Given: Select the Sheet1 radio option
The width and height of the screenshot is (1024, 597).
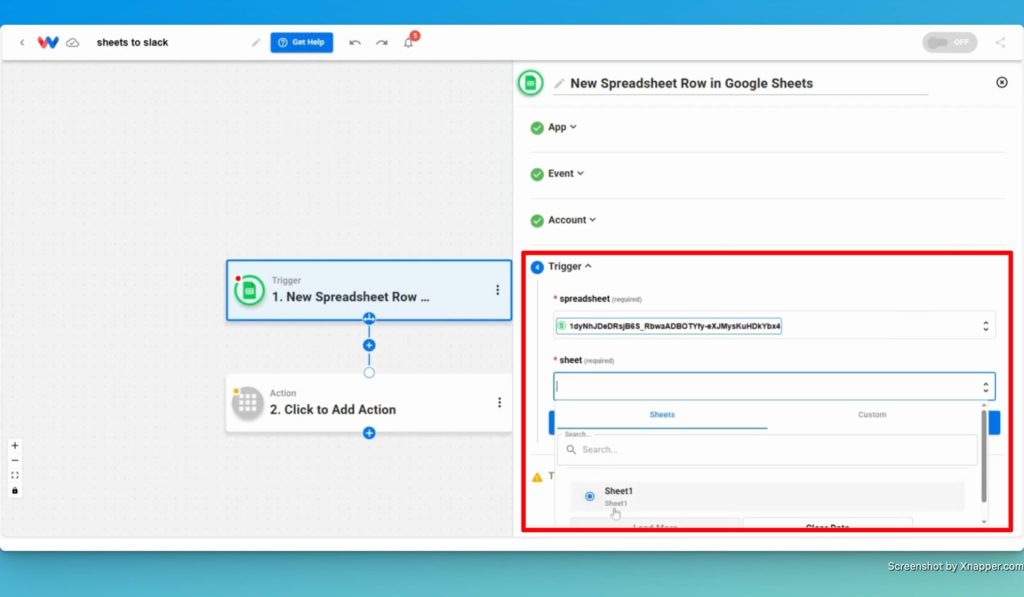Looking at the screenshot, I should [x=590, y=496].
